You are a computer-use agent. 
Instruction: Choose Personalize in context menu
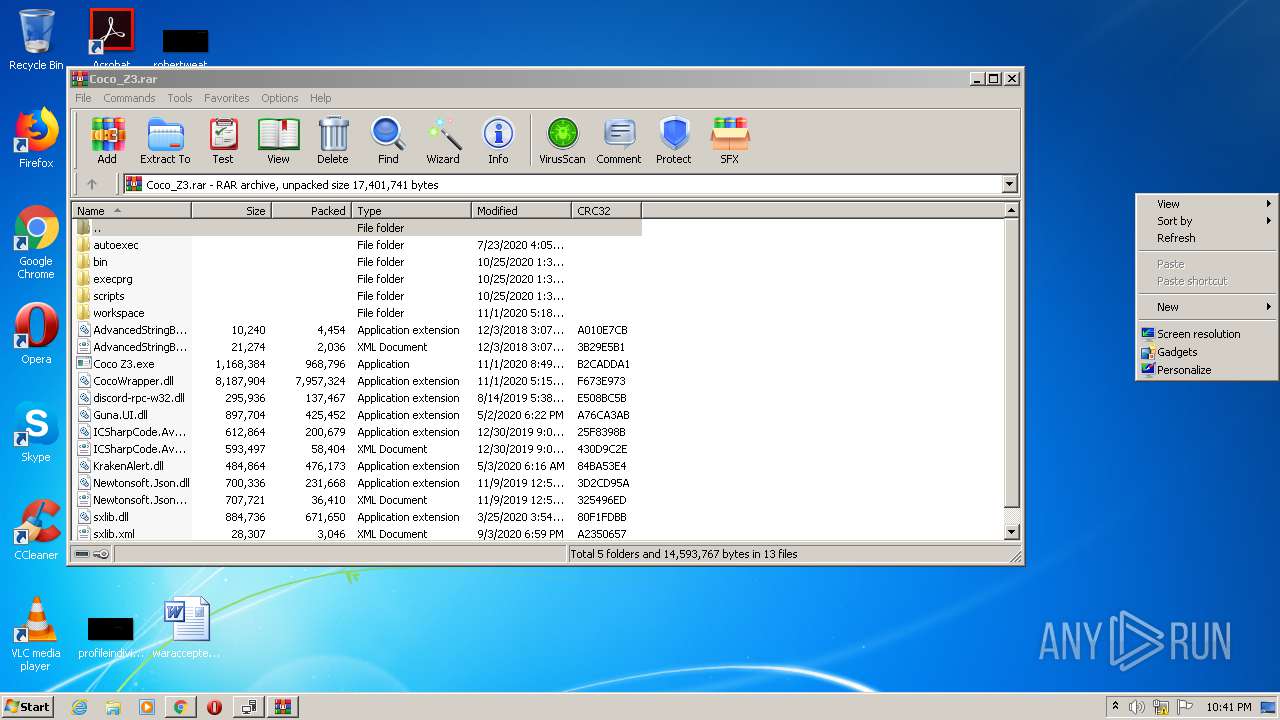pos(1206,370)
